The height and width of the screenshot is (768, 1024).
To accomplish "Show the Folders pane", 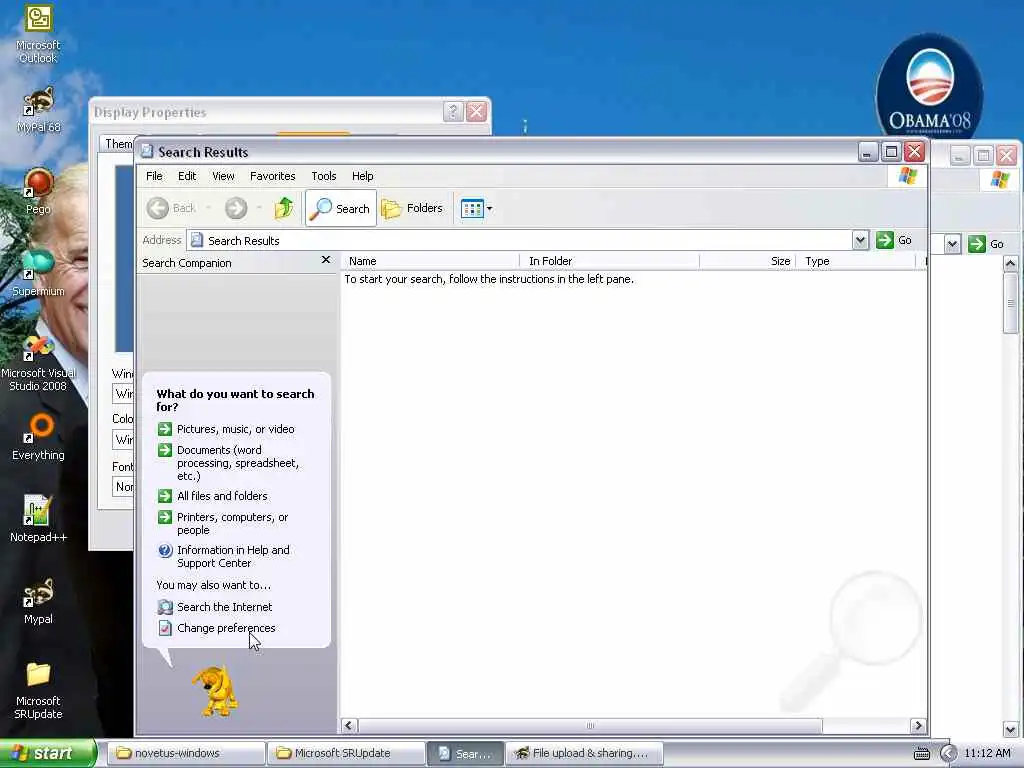I will (x=413, y=208).
